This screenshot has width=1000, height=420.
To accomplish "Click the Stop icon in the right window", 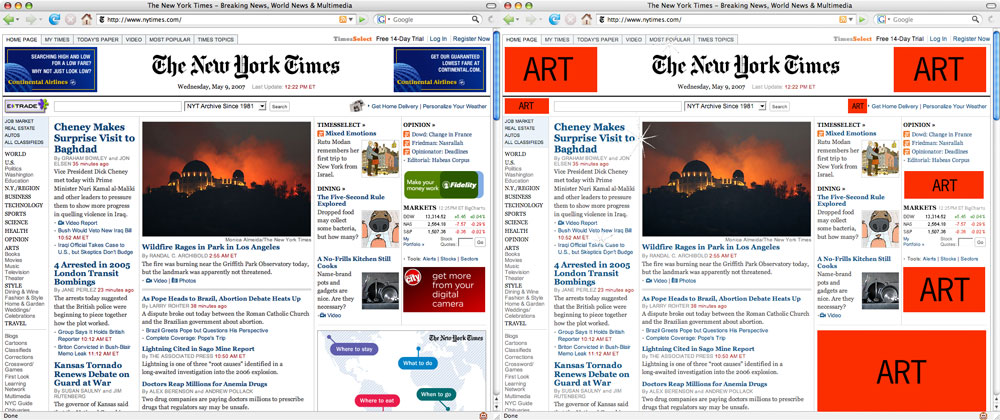I will coord(570,20).
